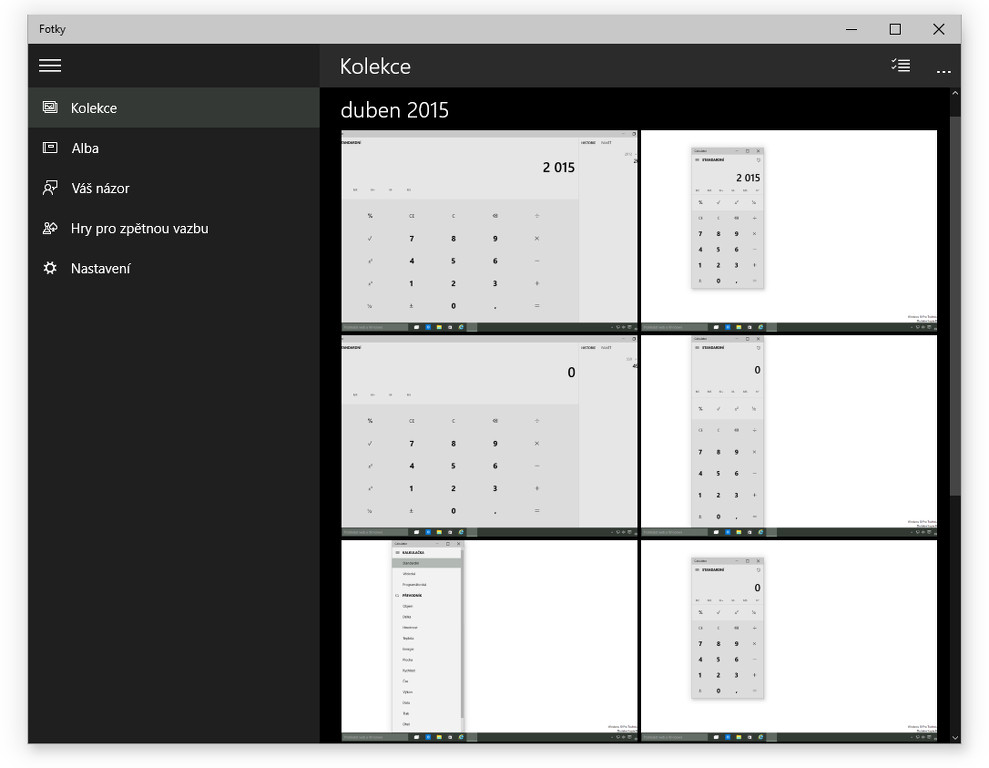Click the Nastavení gear icon
The height and width of the screenshot is (768, 989).
[50, 268]
